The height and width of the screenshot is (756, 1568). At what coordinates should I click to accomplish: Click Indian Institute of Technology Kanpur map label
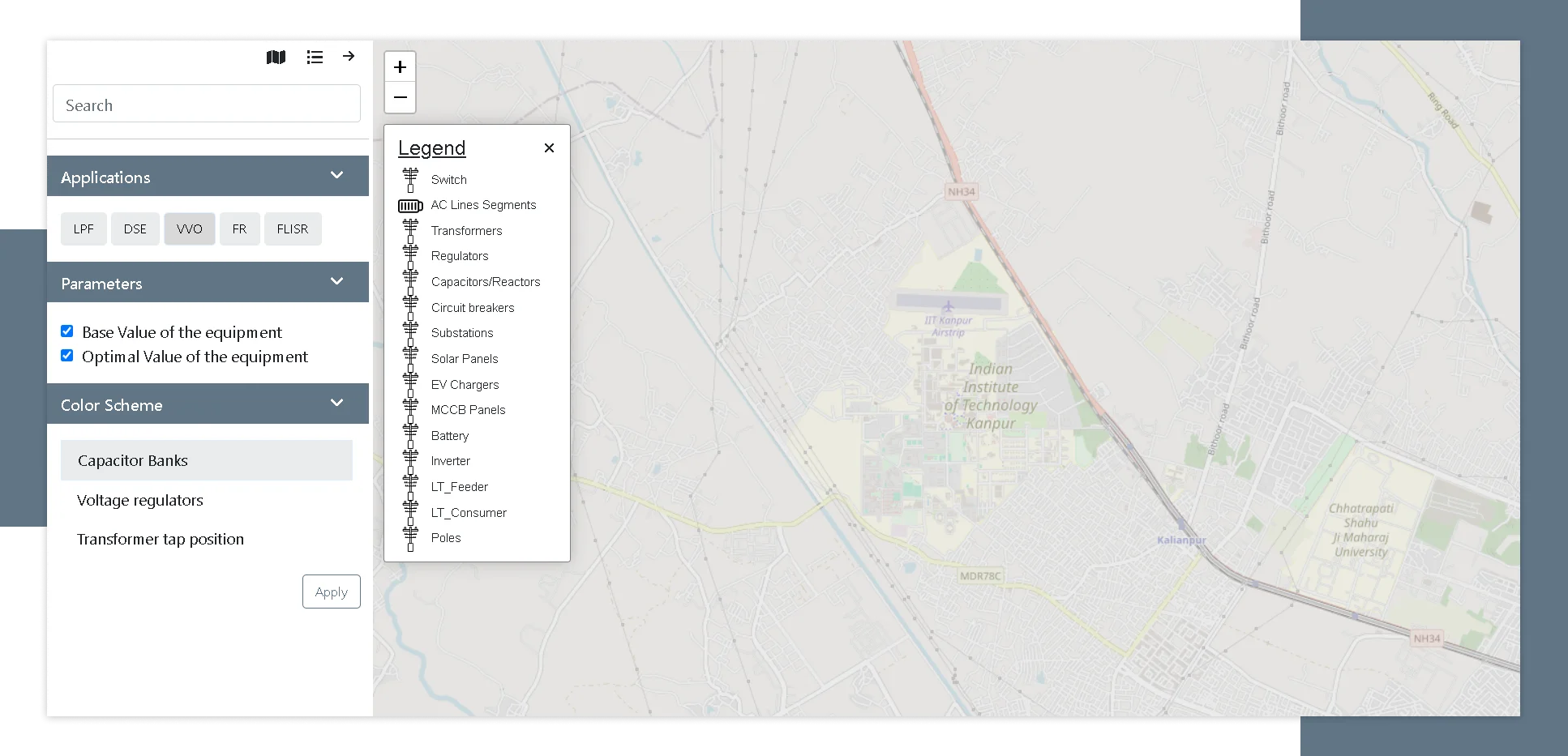tap(991, 396)
